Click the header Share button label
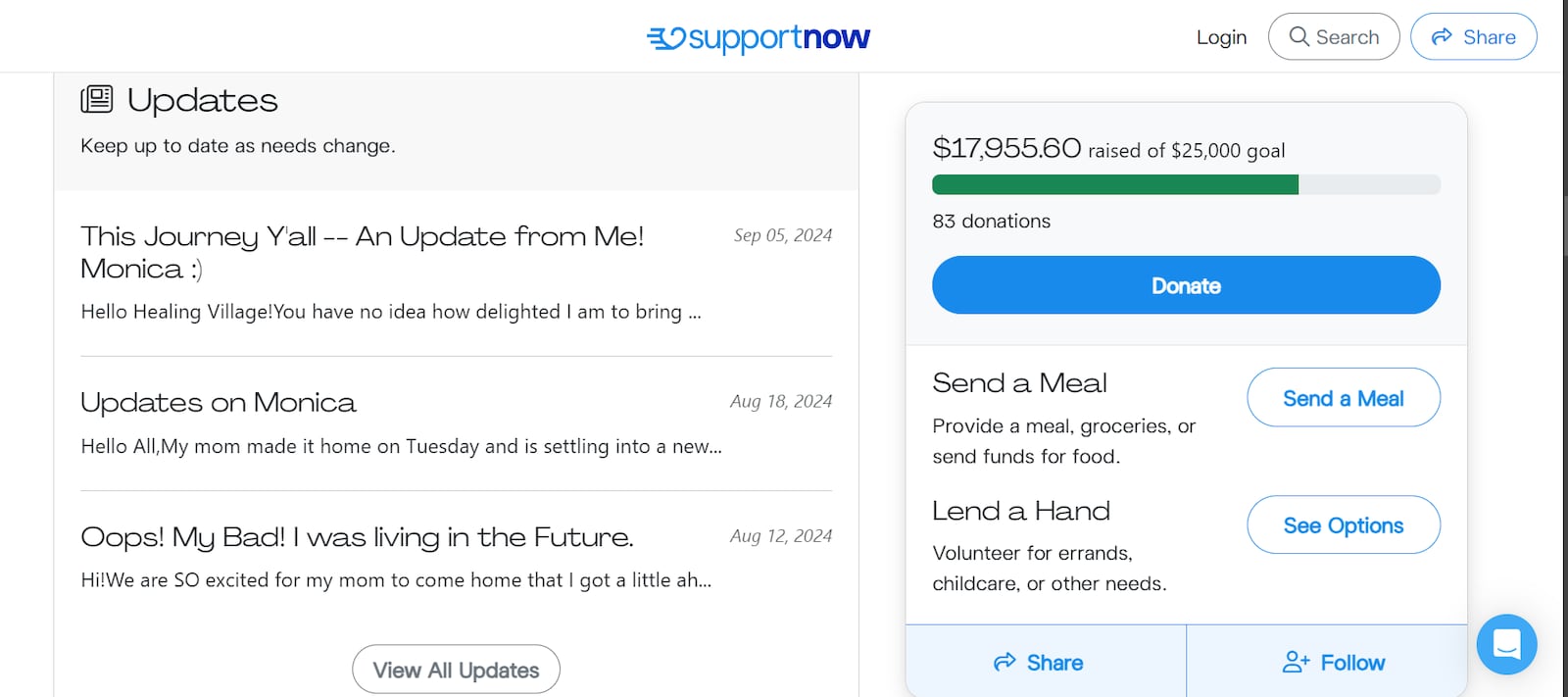Screen dimensions: 1568x697 click(1489, 37)
